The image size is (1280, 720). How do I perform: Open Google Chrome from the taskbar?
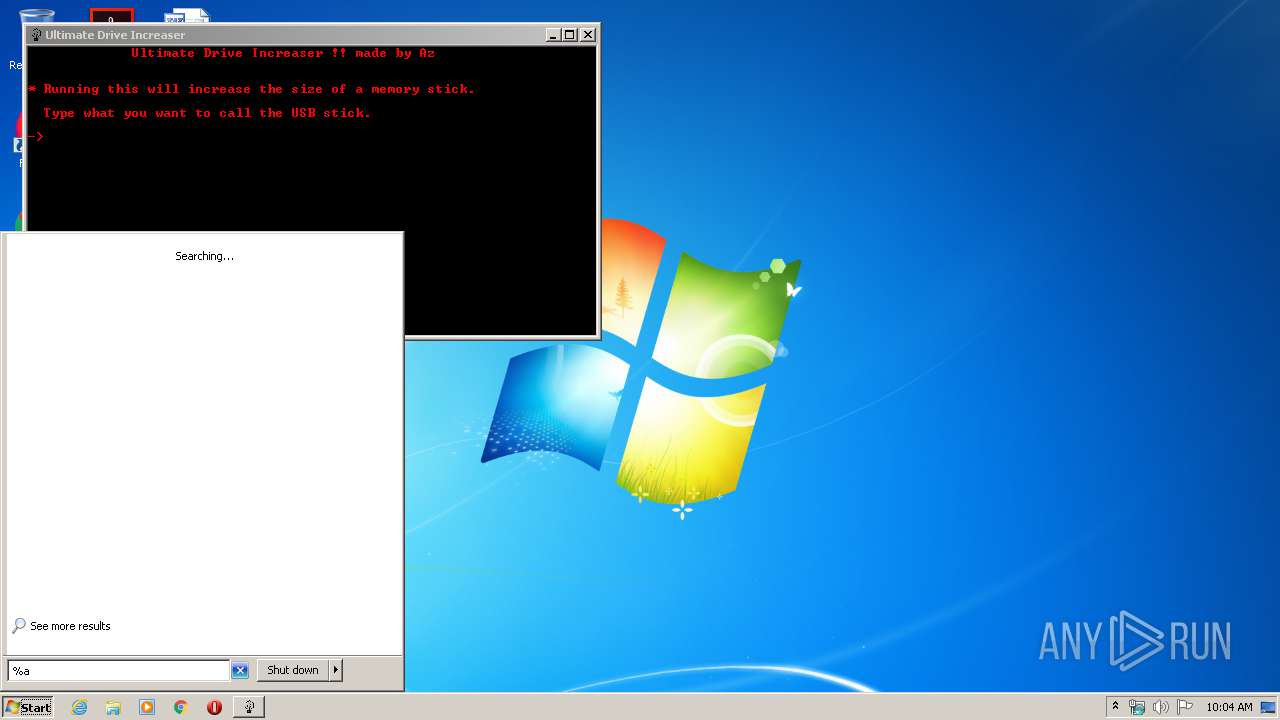[181, 707]
